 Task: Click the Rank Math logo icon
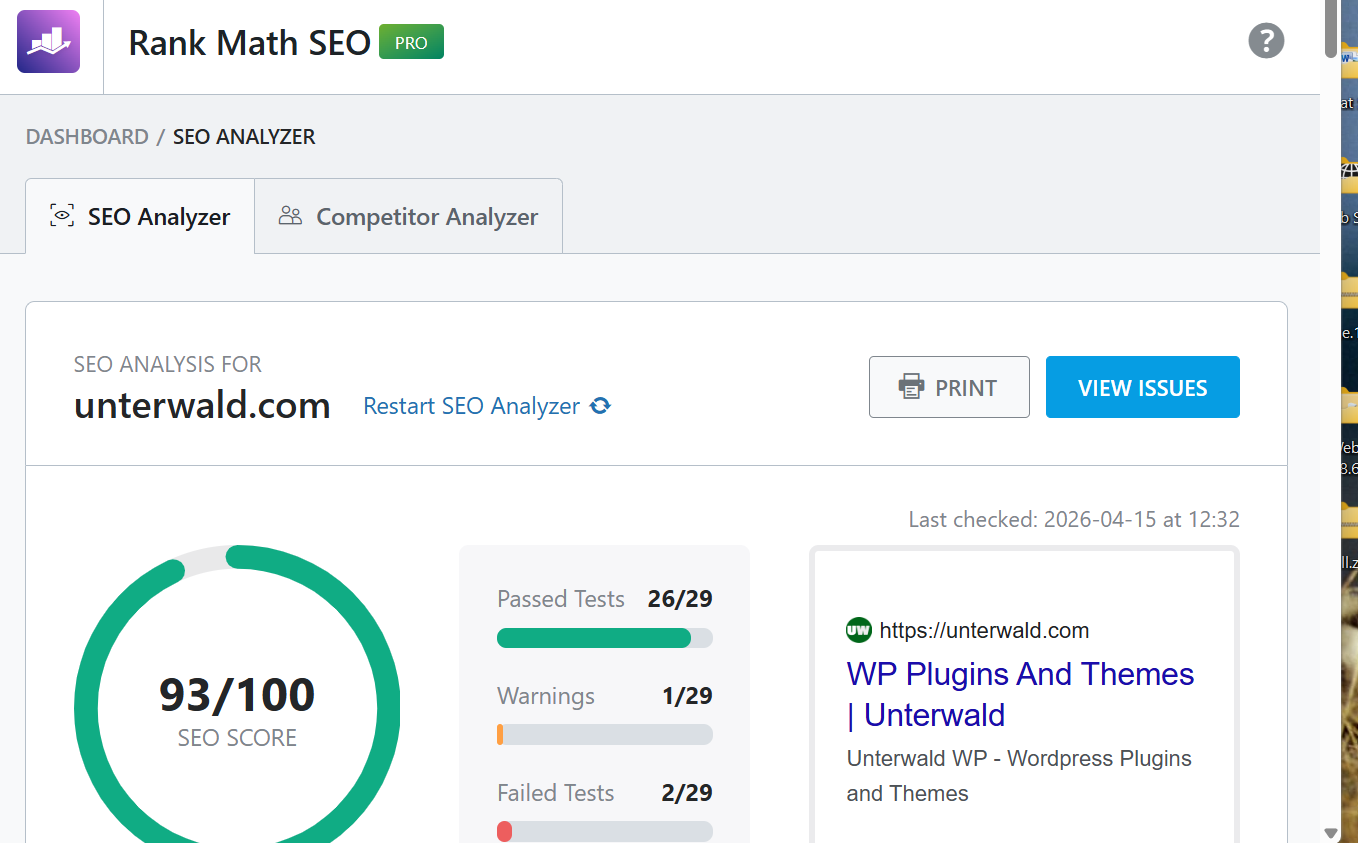pos(48,42)
